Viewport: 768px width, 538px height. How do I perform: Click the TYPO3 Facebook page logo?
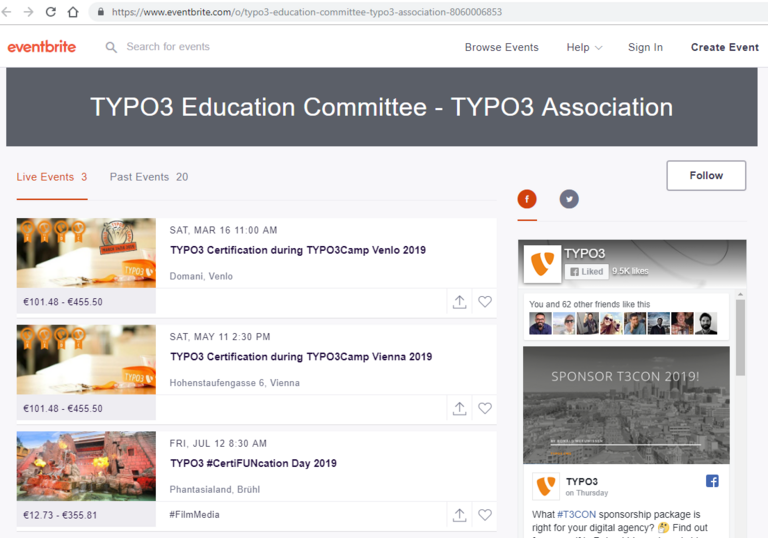[542, 264]
